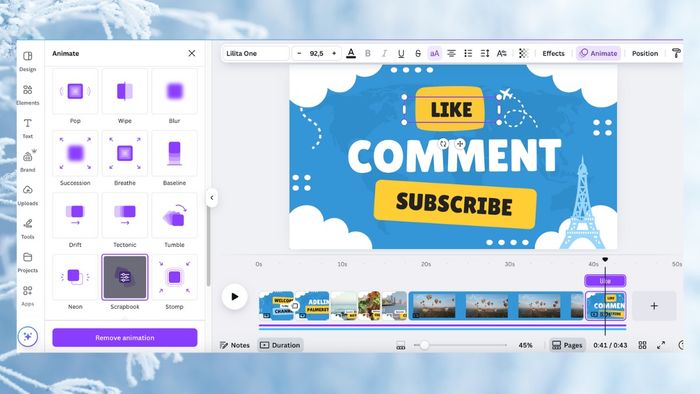Open the Effects options

click(x=553, y=54)
